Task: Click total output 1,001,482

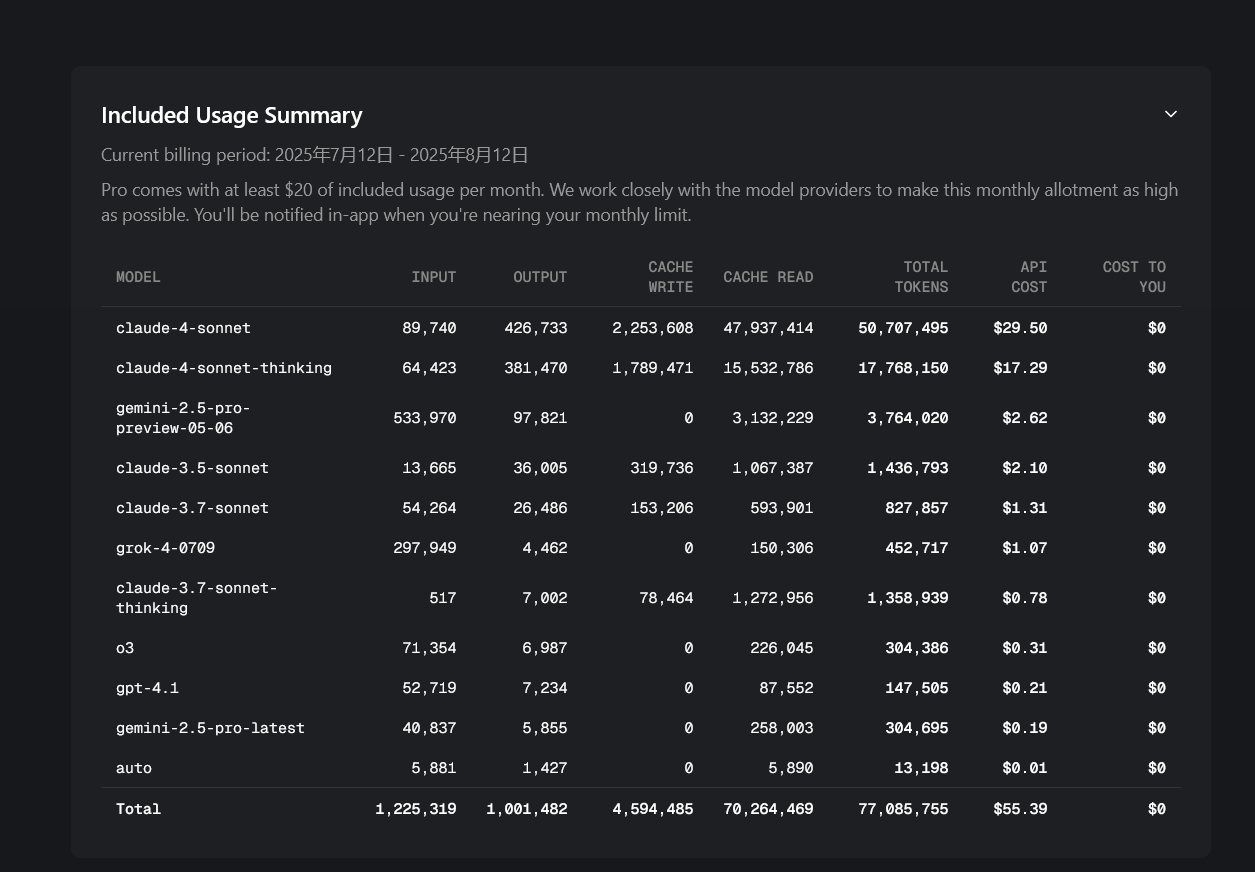Action: 527,809
